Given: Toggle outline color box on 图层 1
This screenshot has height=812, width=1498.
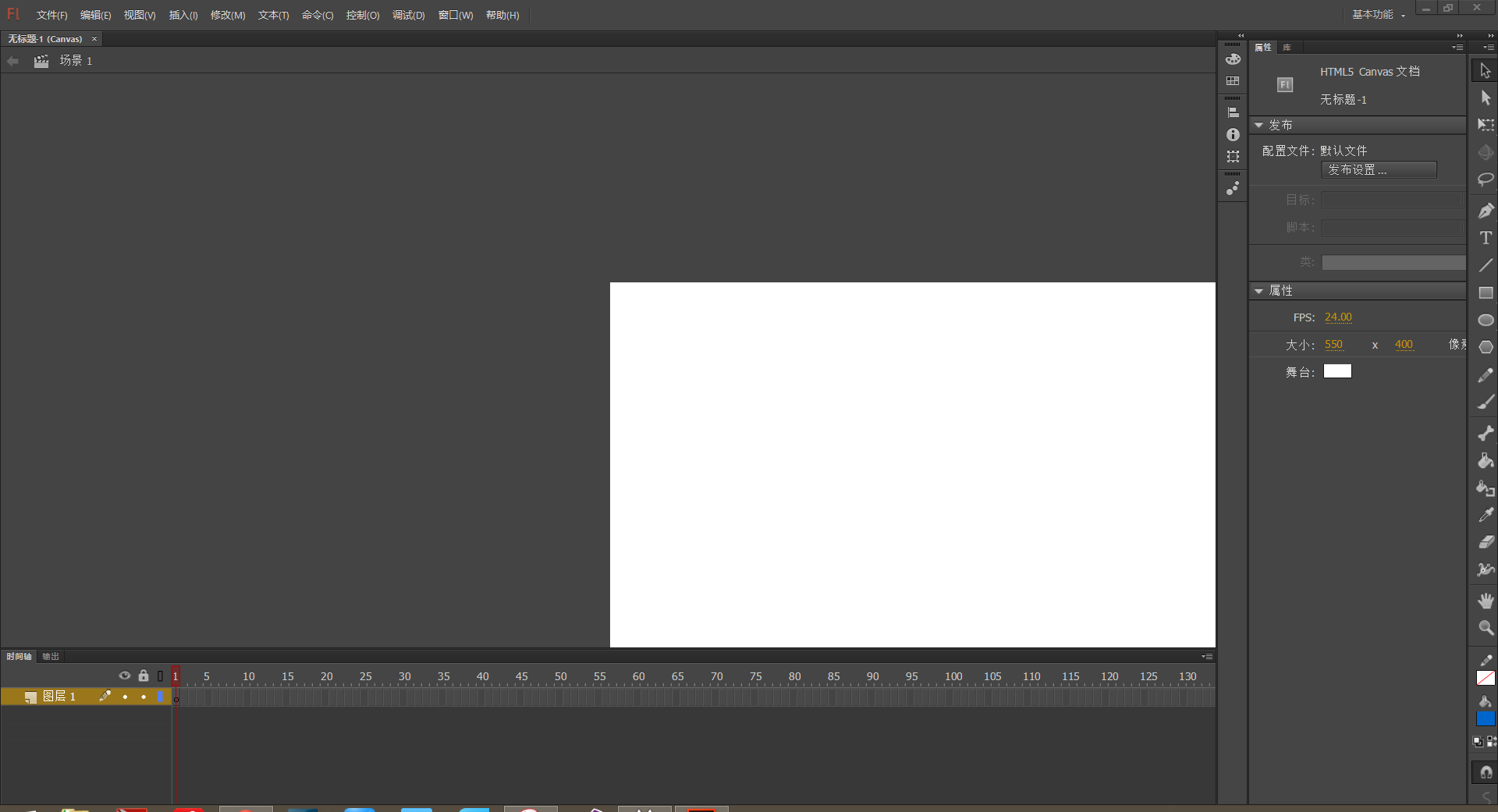Looking at the screenshot, I should point(161,697).
